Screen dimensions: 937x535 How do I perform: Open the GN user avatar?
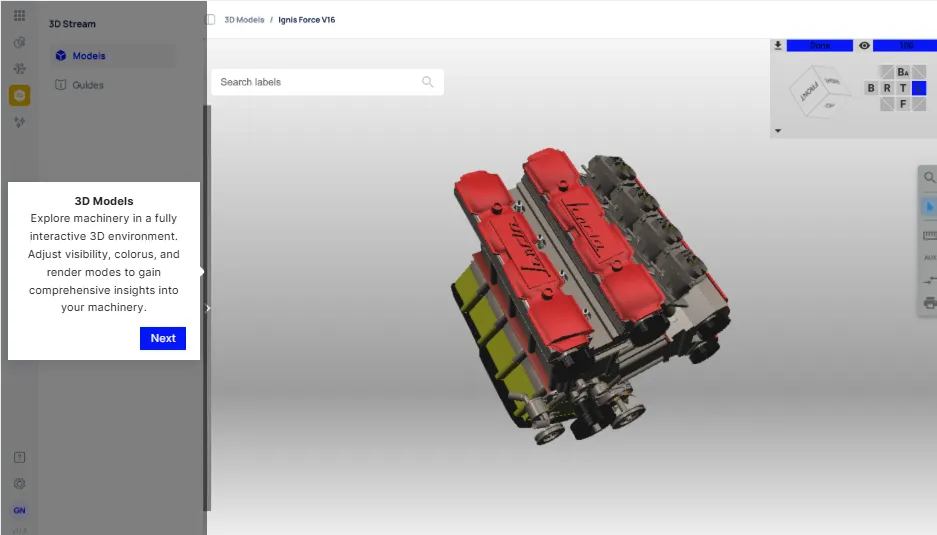[x=19, y=510]
